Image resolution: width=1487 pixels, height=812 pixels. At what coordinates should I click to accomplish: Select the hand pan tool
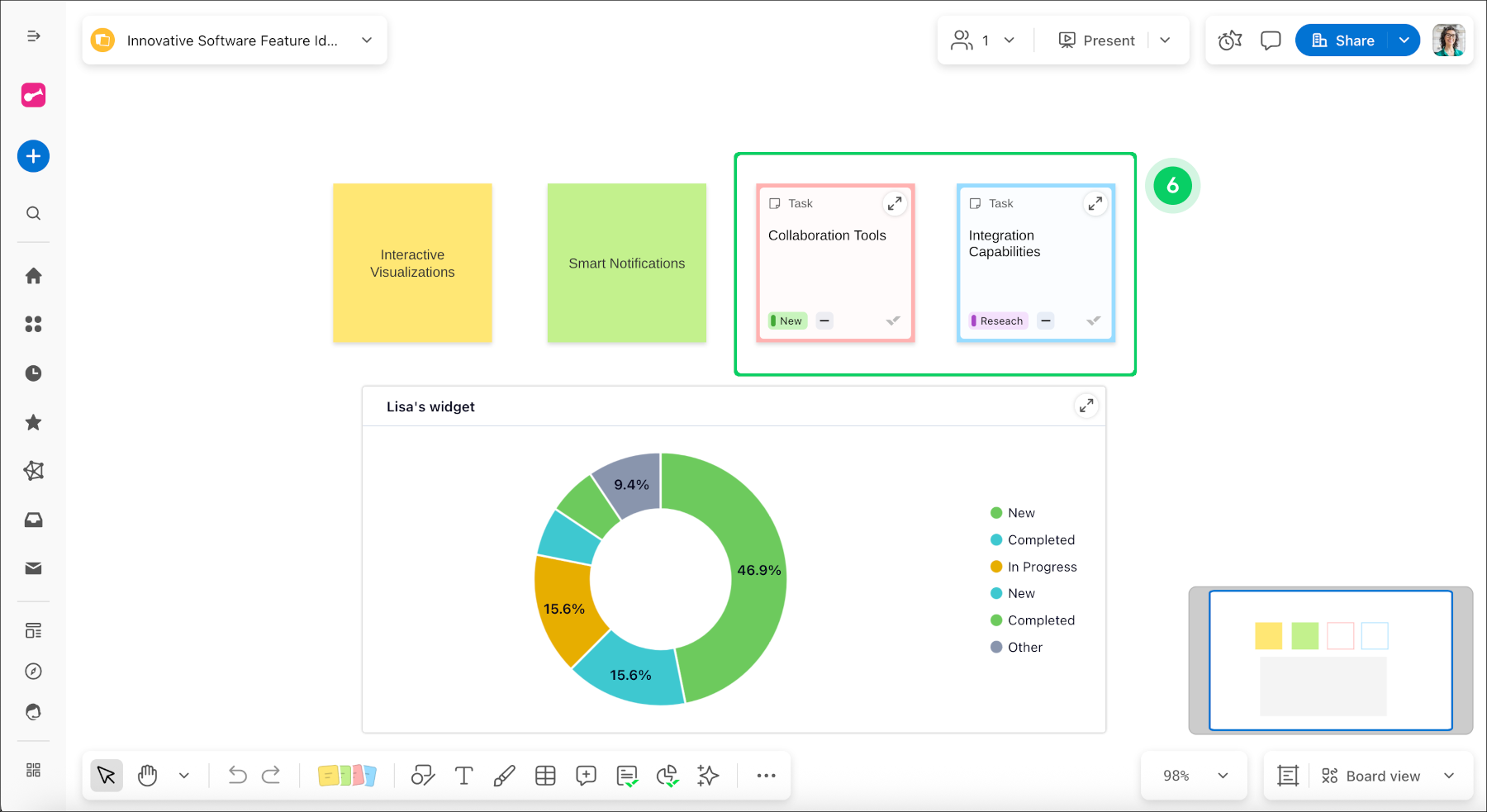(148, 776)
